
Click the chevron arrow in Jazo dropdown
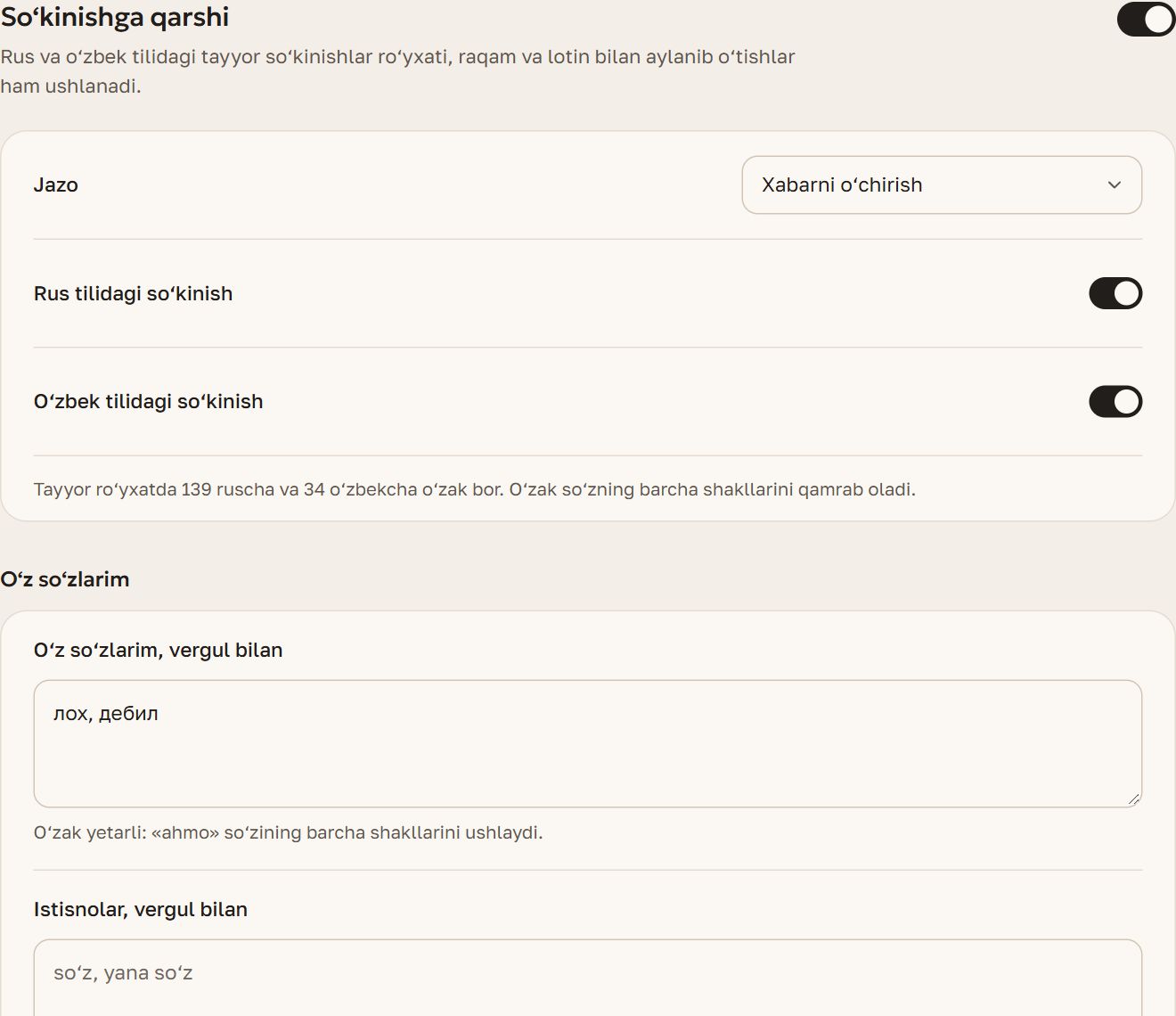1115,184
